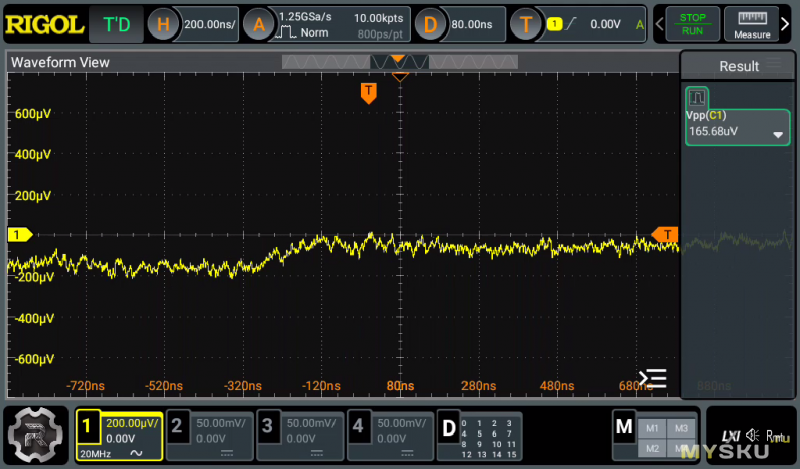
Task: Toggle the speaker sound icon
Action: coord(750,436)
